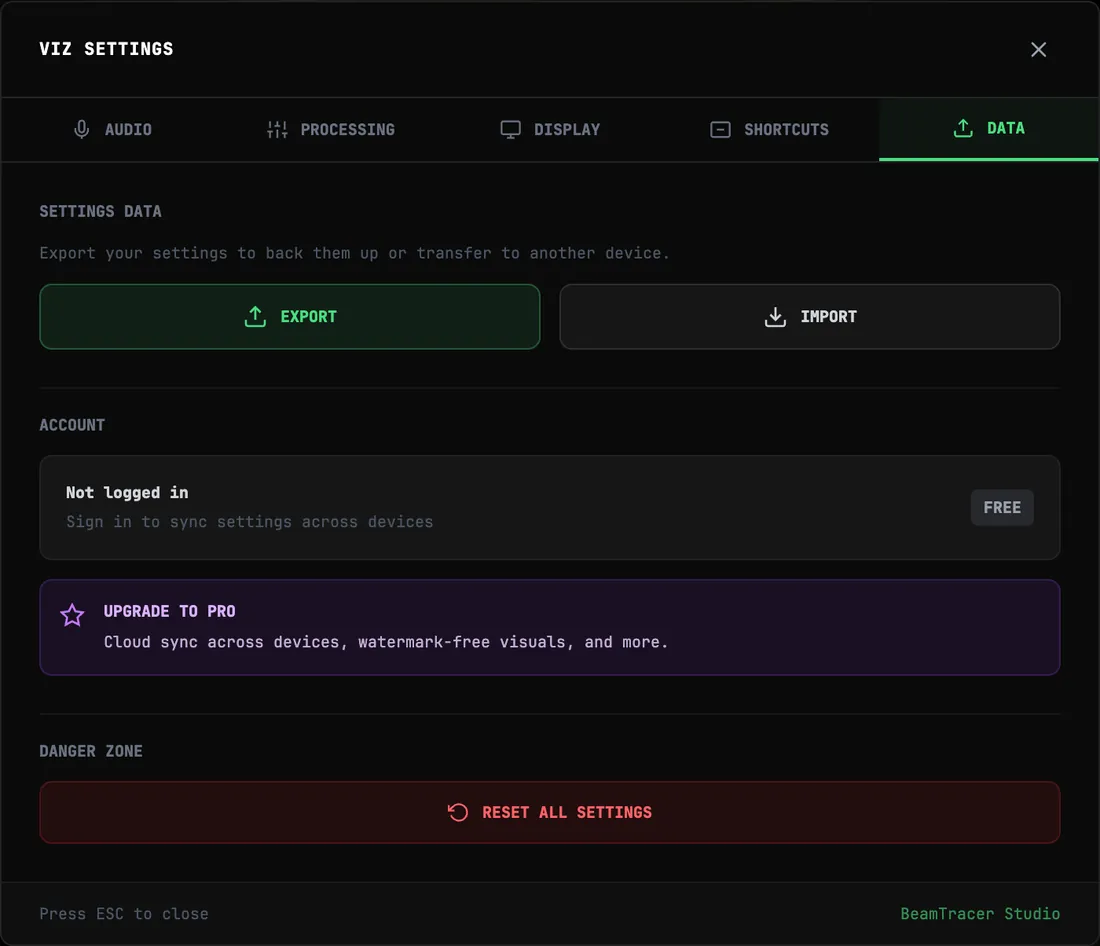Click the sliders icon on Processing tab
The width and height of the screenshot is (1100, 946).
pos(277,129)
